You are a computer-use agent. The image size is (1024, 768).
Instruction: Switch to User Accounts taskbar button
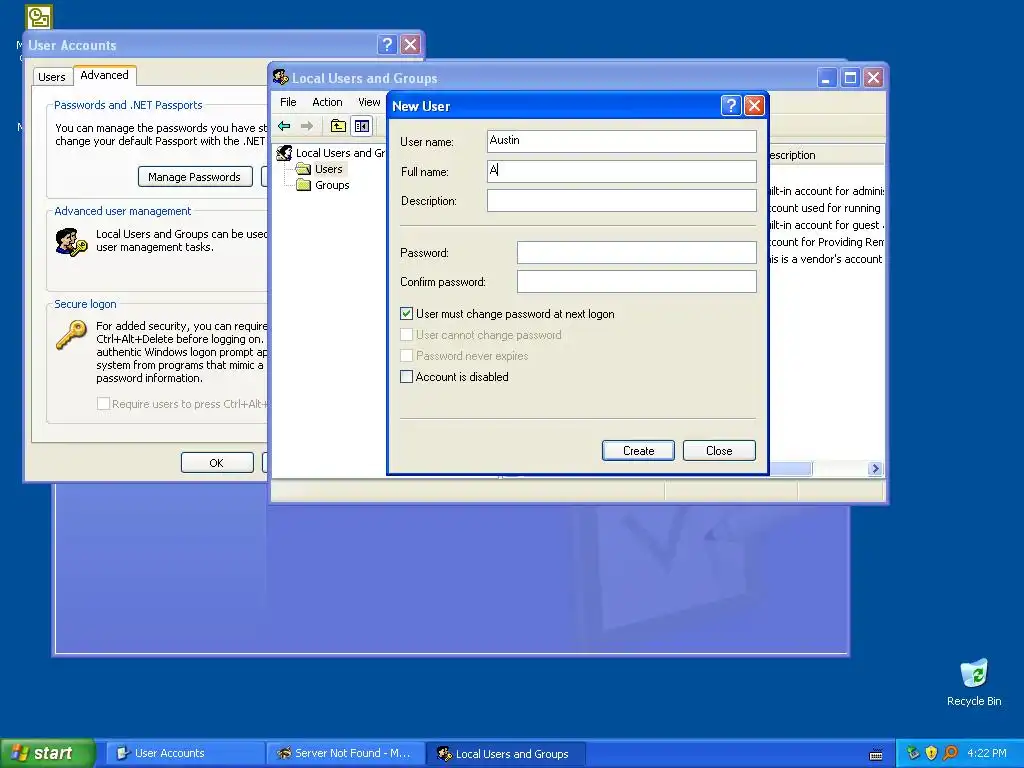[185, 753]
